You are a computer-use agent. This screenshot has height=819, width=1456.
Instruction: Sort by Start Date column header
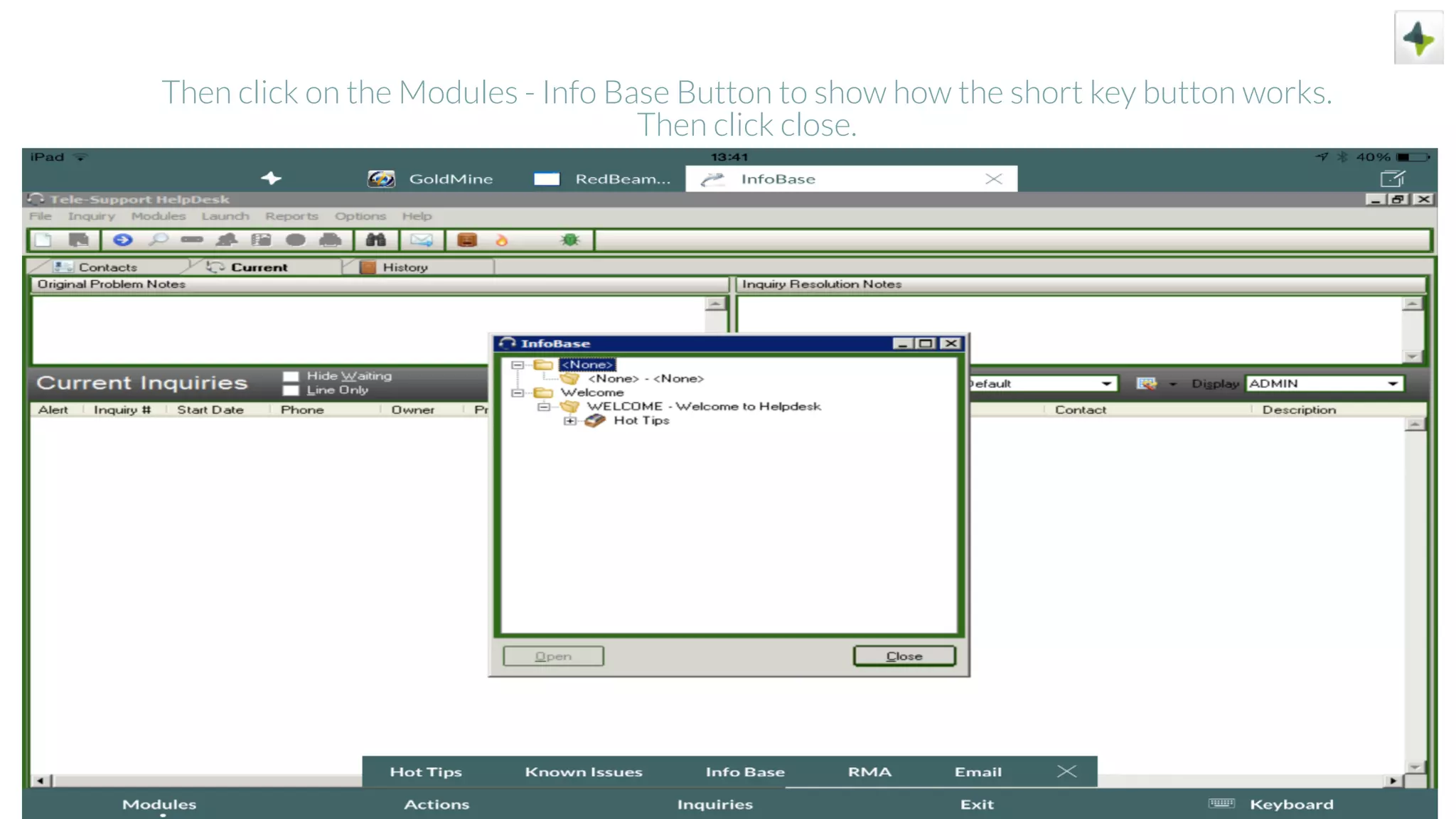point(210,410)
